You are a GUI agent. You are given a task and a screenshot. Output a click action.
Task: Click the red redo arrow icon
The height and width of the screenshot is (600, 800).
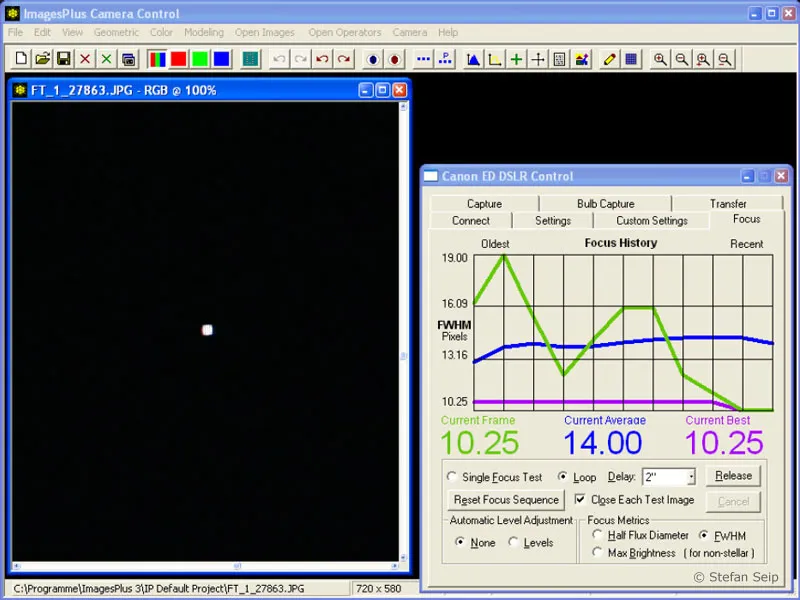tap(344, 59)
